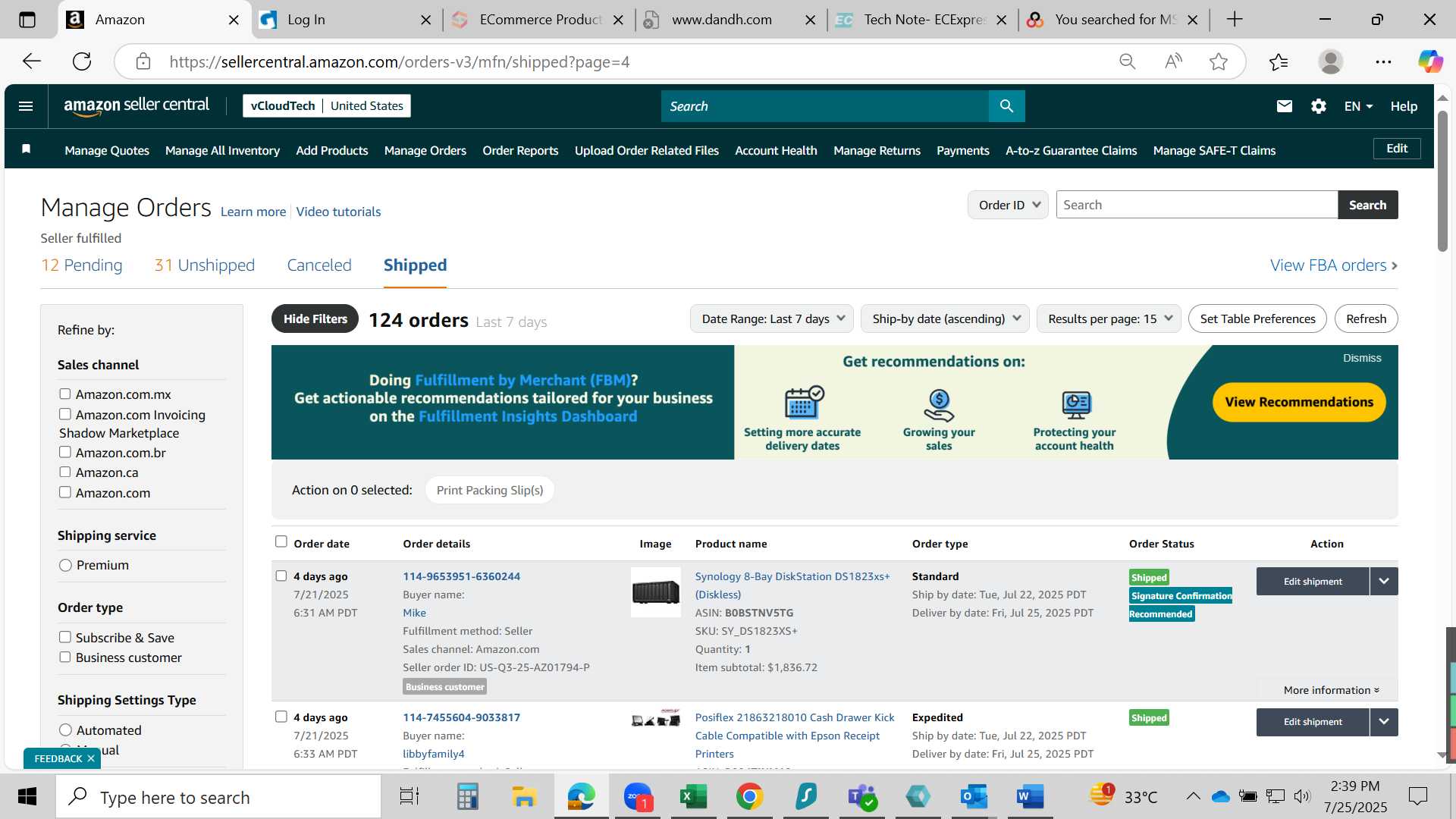This screenshot has height=819, width=1456.
Task: Select order 114-9653951-6360244 checkbox
Action: point(281,576)
